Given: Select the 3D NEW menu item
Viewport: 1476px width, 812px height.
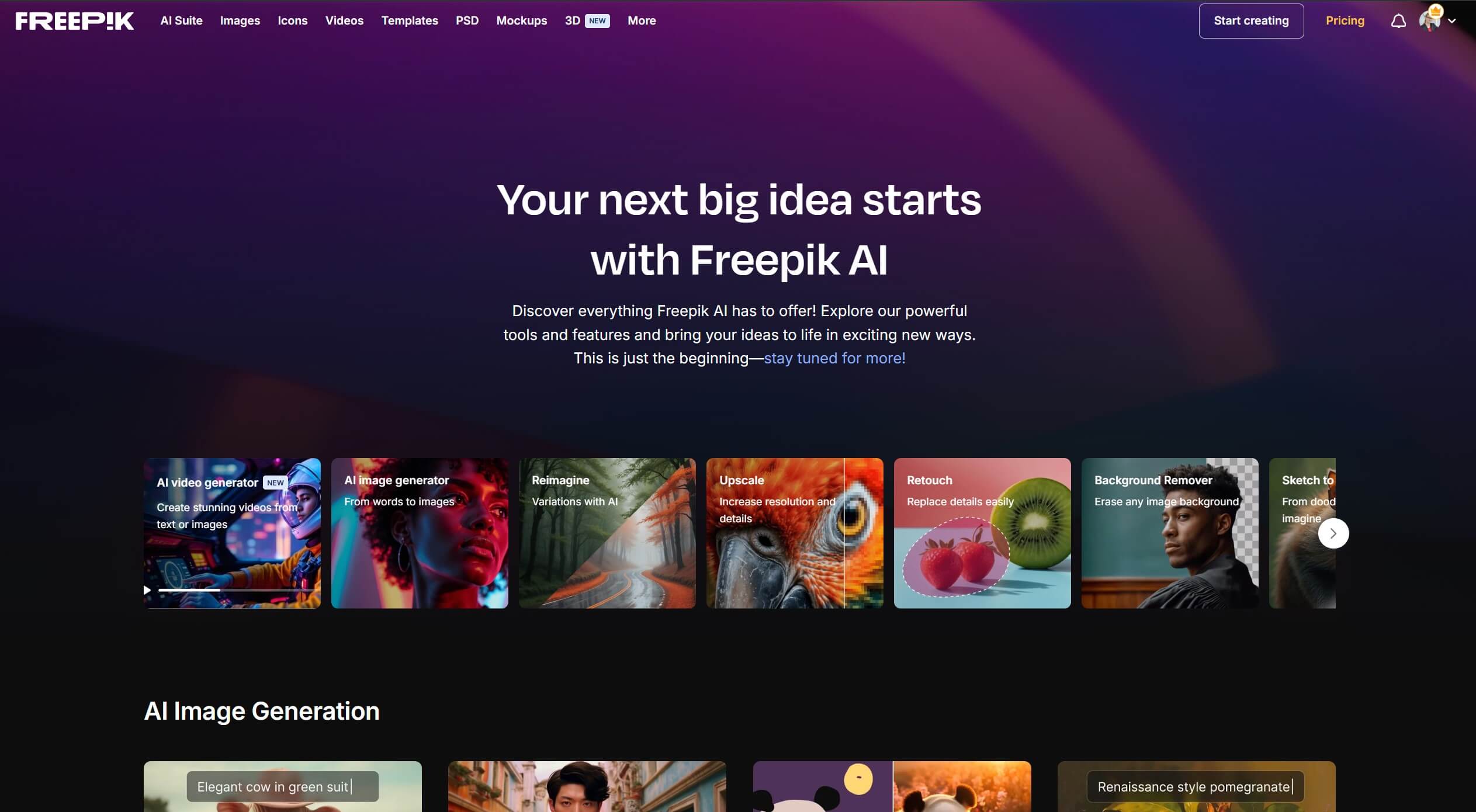Looking at the screenshot, I should tap(587, 20).
